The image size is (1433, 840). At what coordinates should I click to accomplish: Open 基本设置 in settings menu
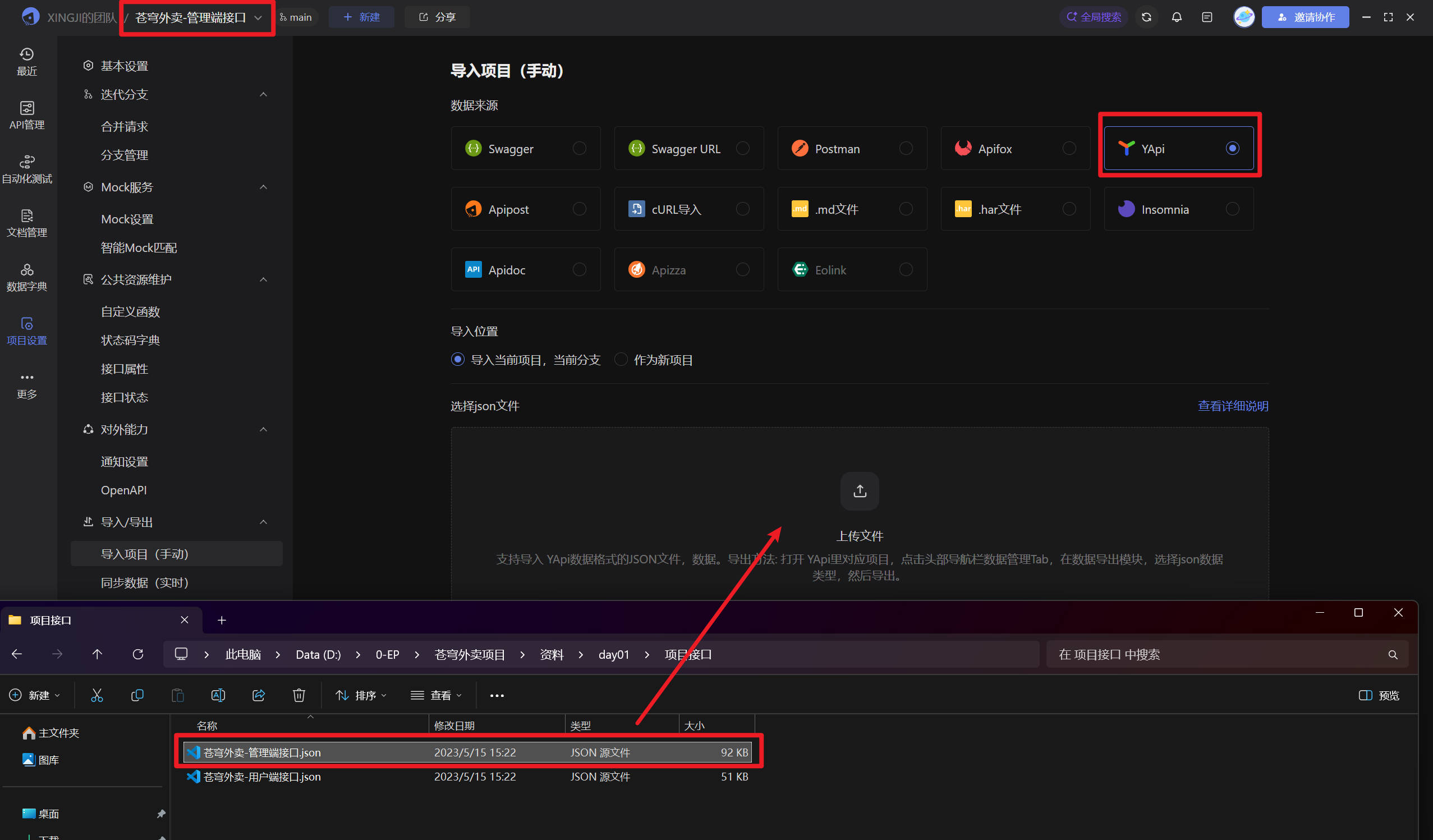coord(124,66)
